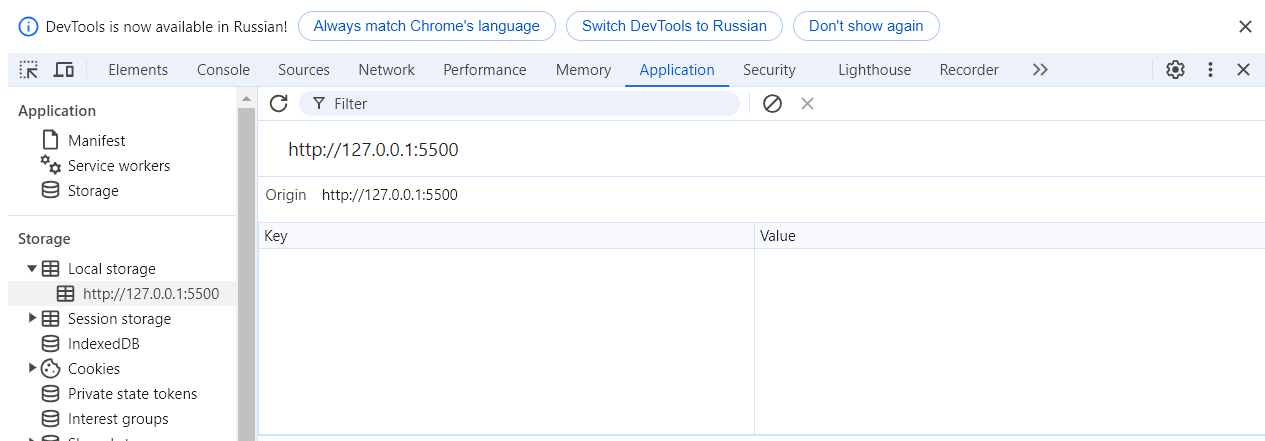Click the Don't show again button
The height and width of the screenshot is (441, 1265).
click(865, 26)
